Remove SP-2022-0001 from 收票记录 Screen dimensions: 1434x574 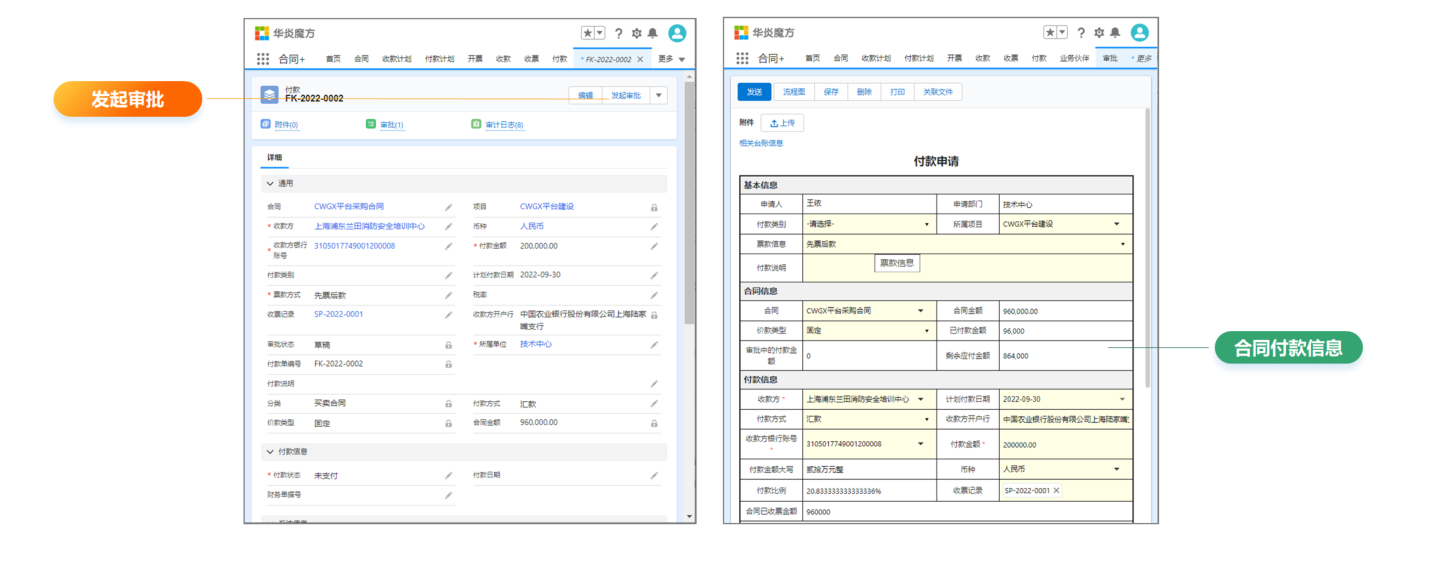click(x=1056, y=491)
